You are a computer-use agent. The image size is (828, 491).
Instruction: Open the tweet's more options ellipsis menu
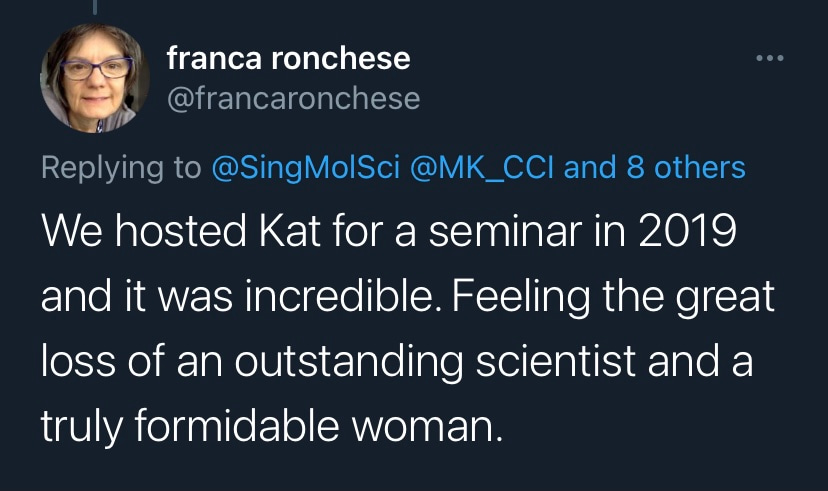[771, 58]
